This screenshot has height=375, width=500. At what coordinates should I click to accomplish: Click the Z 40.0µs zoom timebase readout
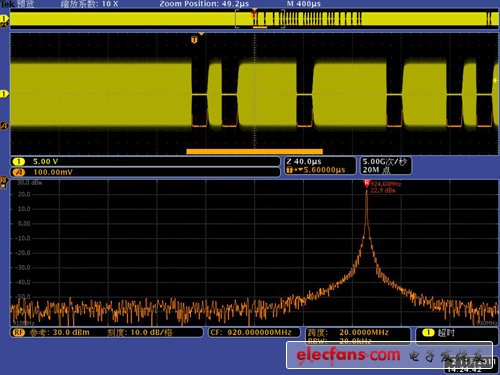pos(303,161)
